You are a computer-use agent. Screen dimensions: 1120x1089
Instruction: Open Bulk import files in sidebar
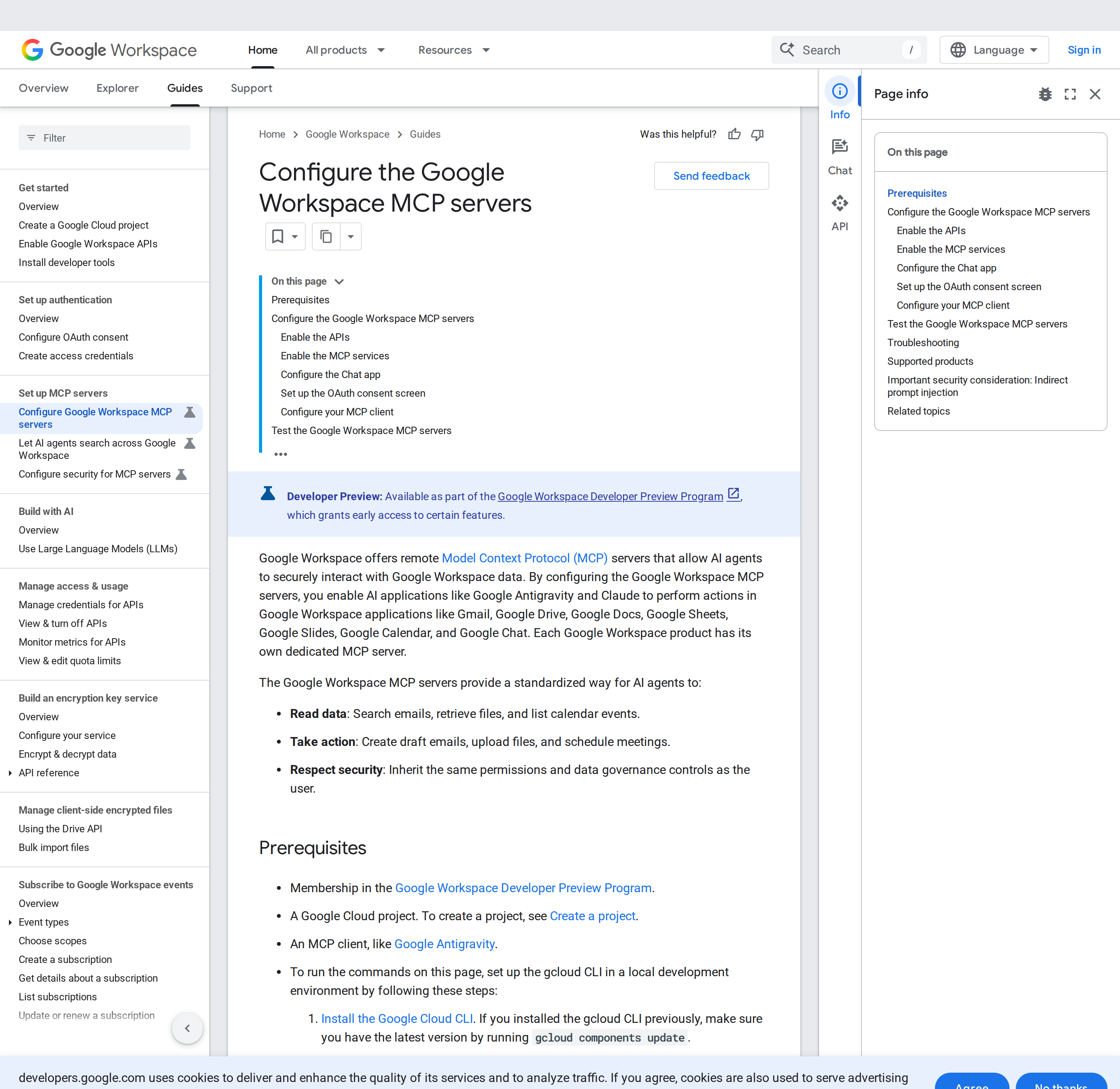pyautogui.click(x=54, y=847)
